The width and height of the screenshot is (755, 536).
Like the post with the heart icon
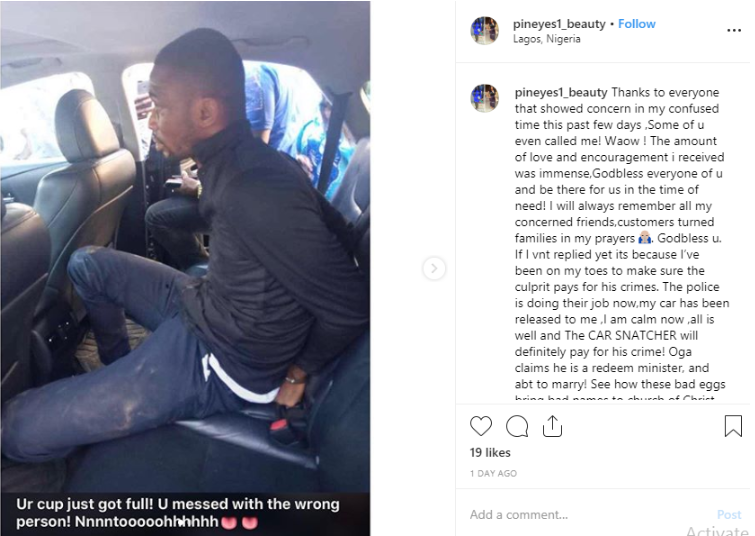481,426
